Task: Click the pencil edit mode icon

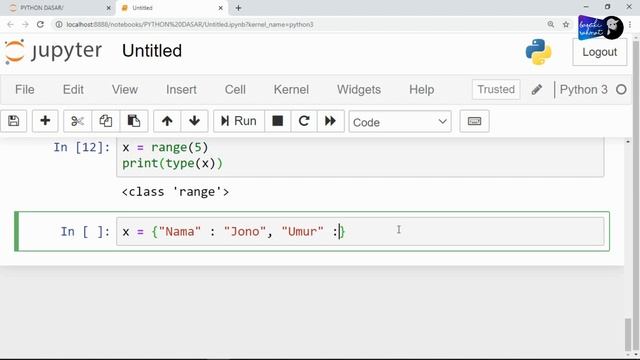Action: (537, 89)
